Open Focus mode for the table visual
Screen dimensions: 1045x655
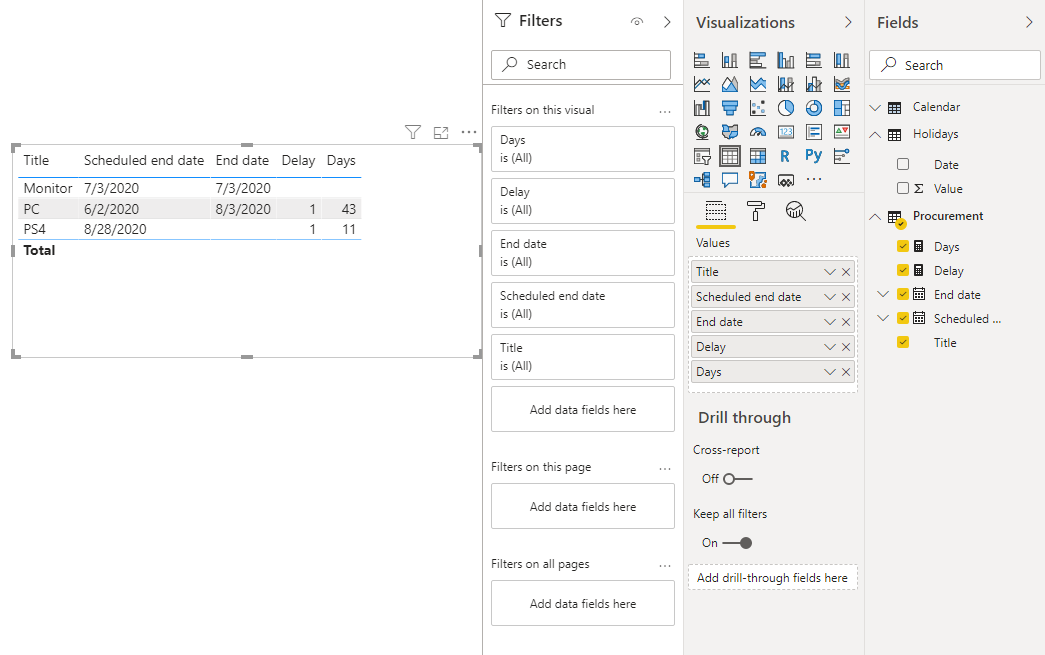[x=441, y=133]
